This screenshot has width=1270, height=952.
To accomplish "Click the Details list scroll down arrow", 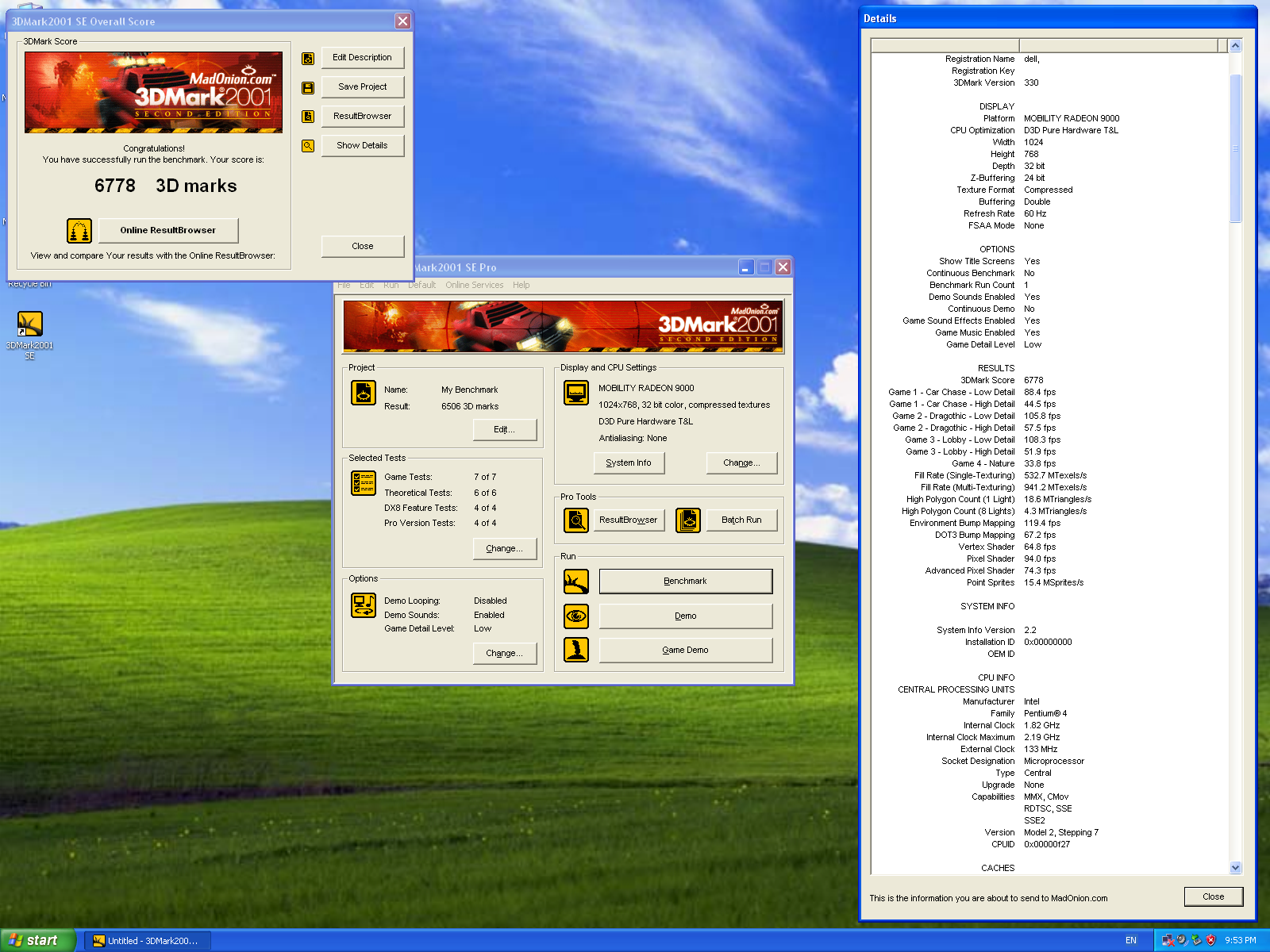I will coord(1236,868).
